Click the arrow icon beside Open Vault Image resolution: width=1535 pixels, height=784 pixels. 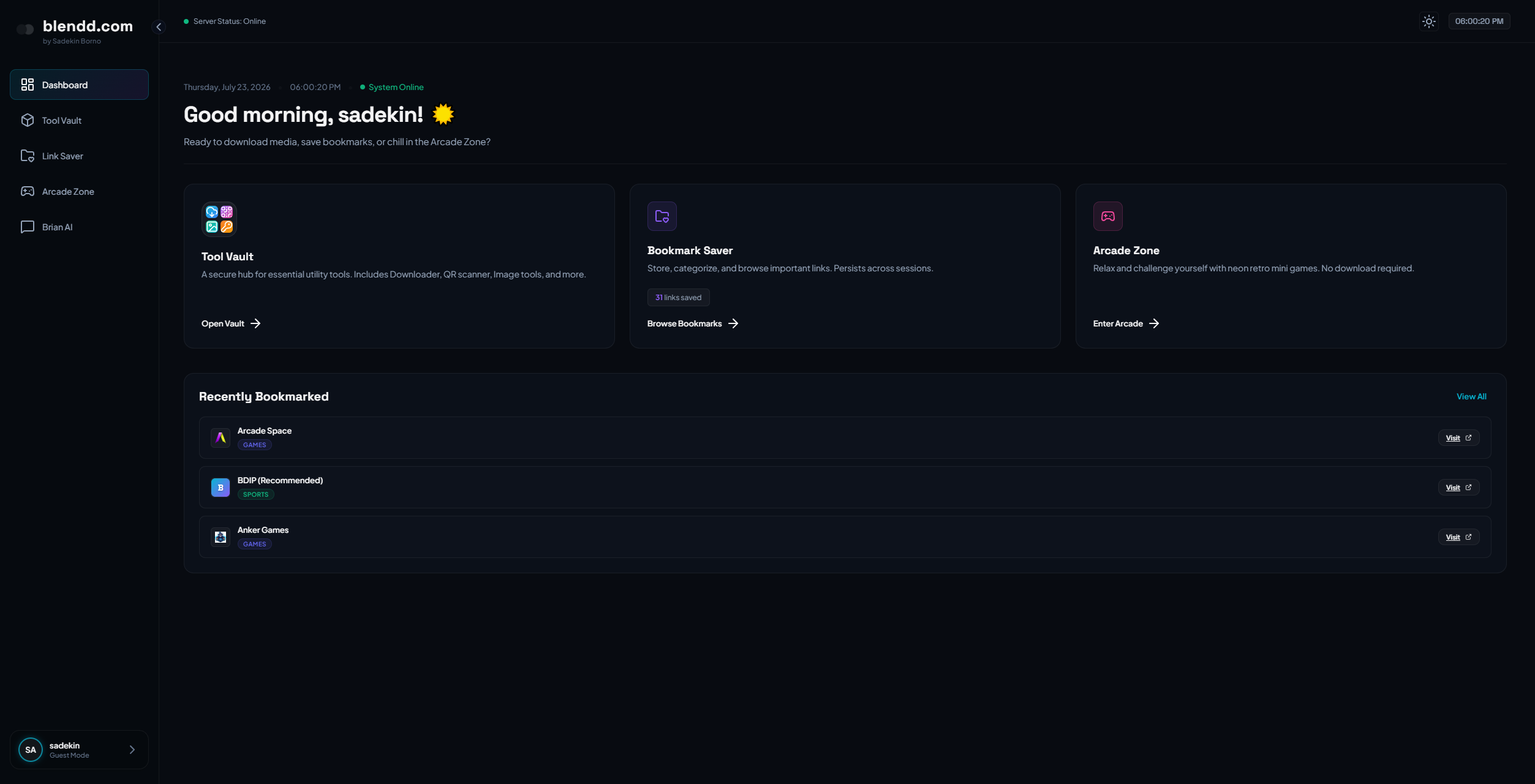coord(256,323)
